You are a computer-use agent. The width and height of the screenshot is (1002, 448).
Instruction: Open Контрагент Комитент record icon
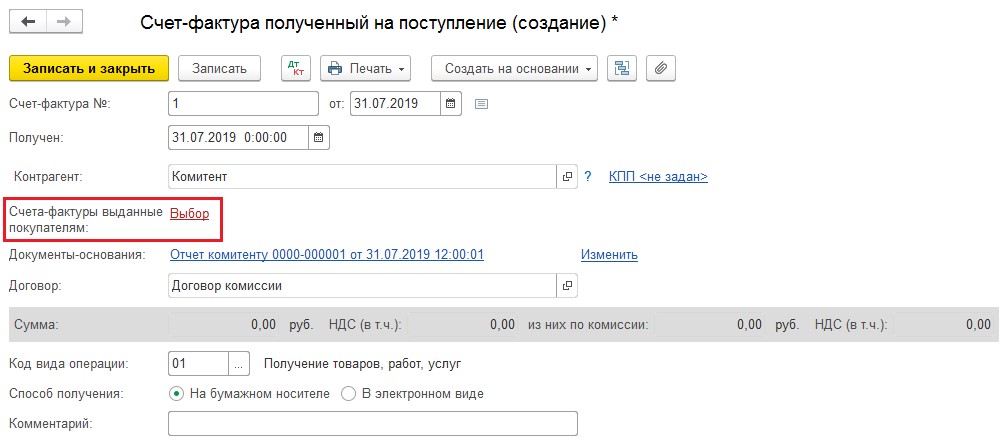pyautogui.click(x=568, y=177)
